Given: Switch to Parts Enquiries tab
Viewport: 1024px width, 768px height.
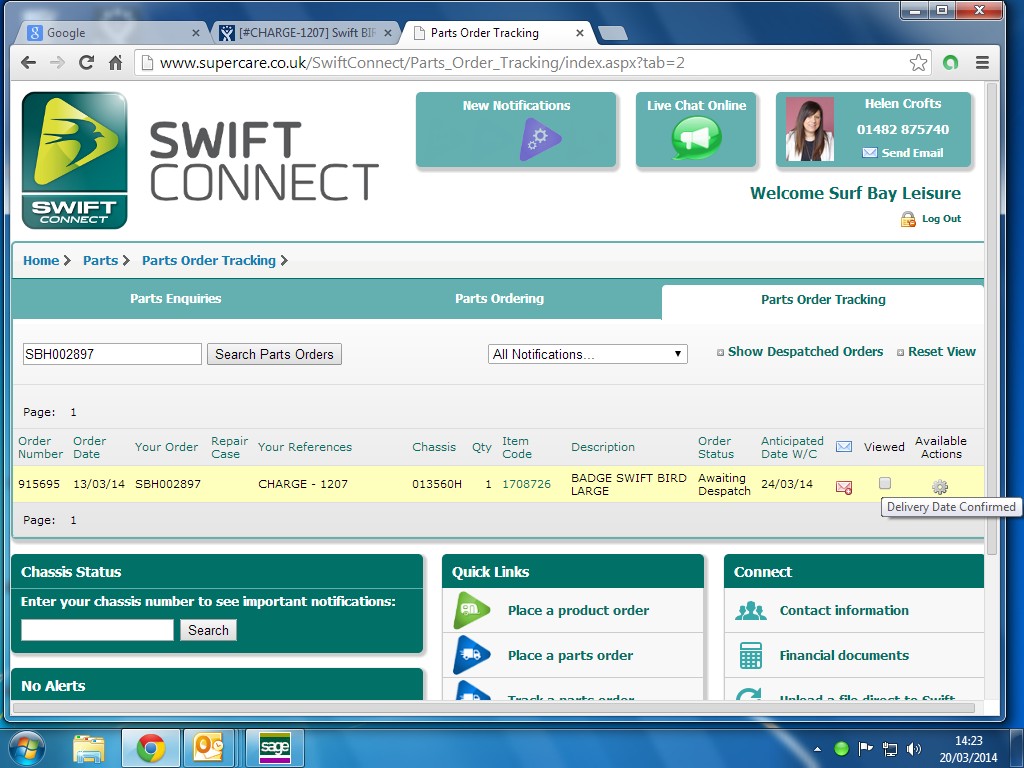Looking at the screenshot, I should pos(175,298).
